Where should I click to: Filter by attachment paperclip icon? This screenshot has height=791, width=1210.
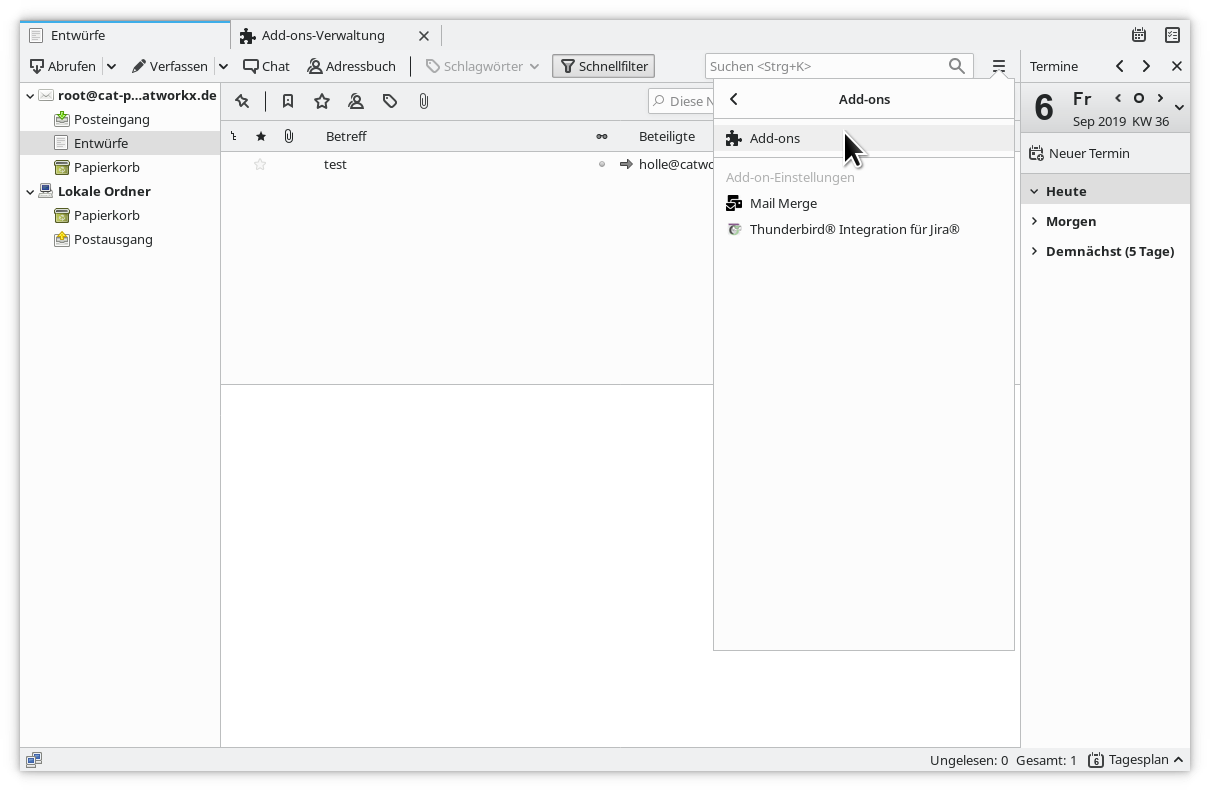point(424,101)
